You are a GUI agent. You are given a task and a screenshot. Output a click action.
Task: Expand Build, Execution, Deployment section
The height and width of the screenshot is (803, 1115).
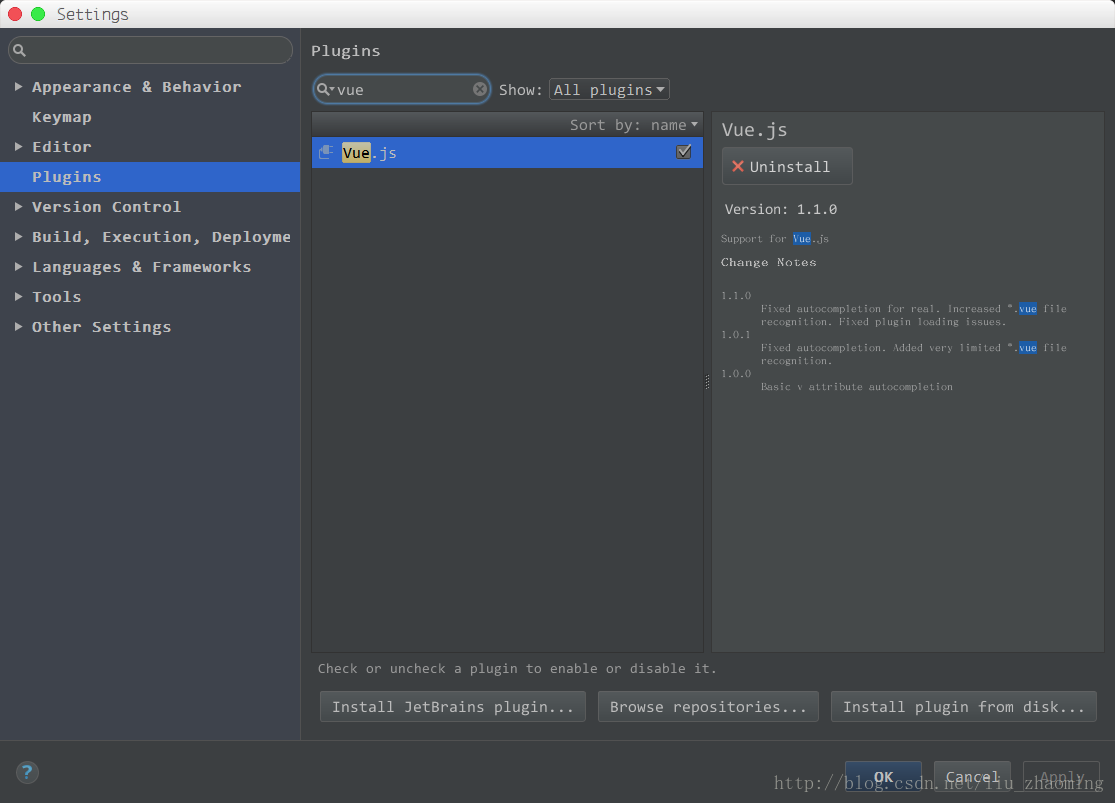point(18,236)
